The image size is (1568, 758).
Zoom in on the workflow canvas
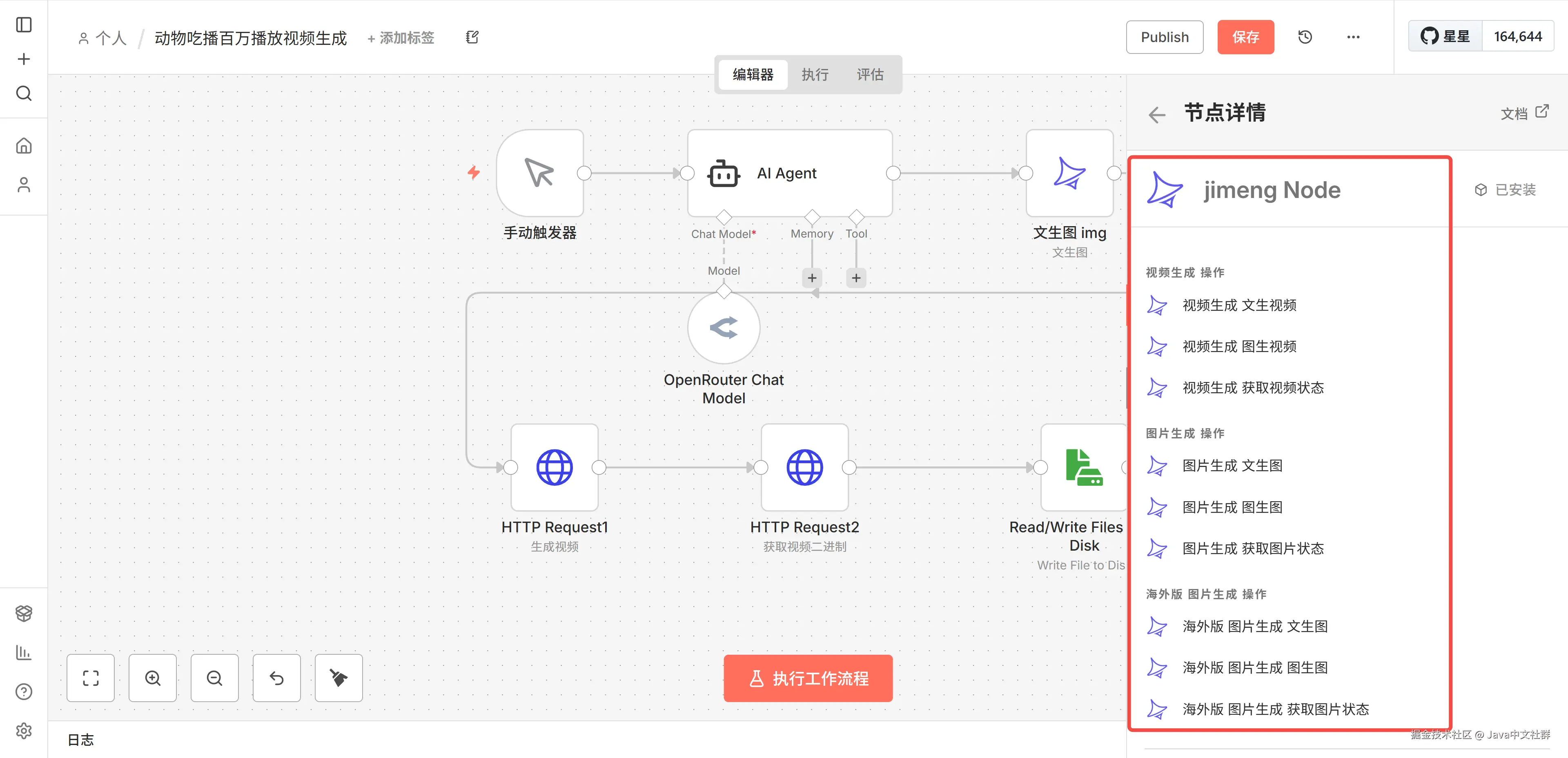(153, 678)
